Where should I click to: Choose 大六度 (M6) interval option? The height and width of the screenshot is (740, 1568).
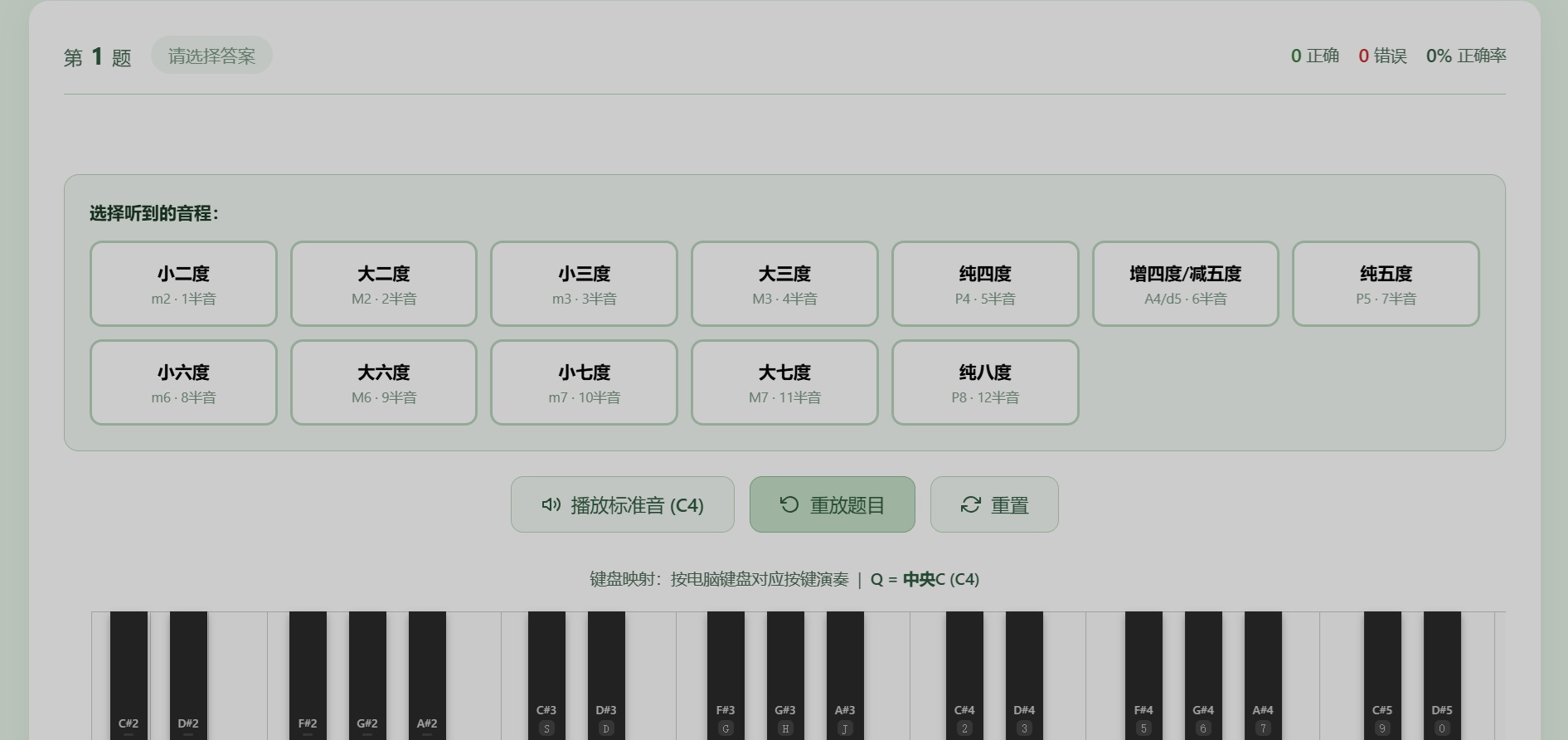click(384, 382)
